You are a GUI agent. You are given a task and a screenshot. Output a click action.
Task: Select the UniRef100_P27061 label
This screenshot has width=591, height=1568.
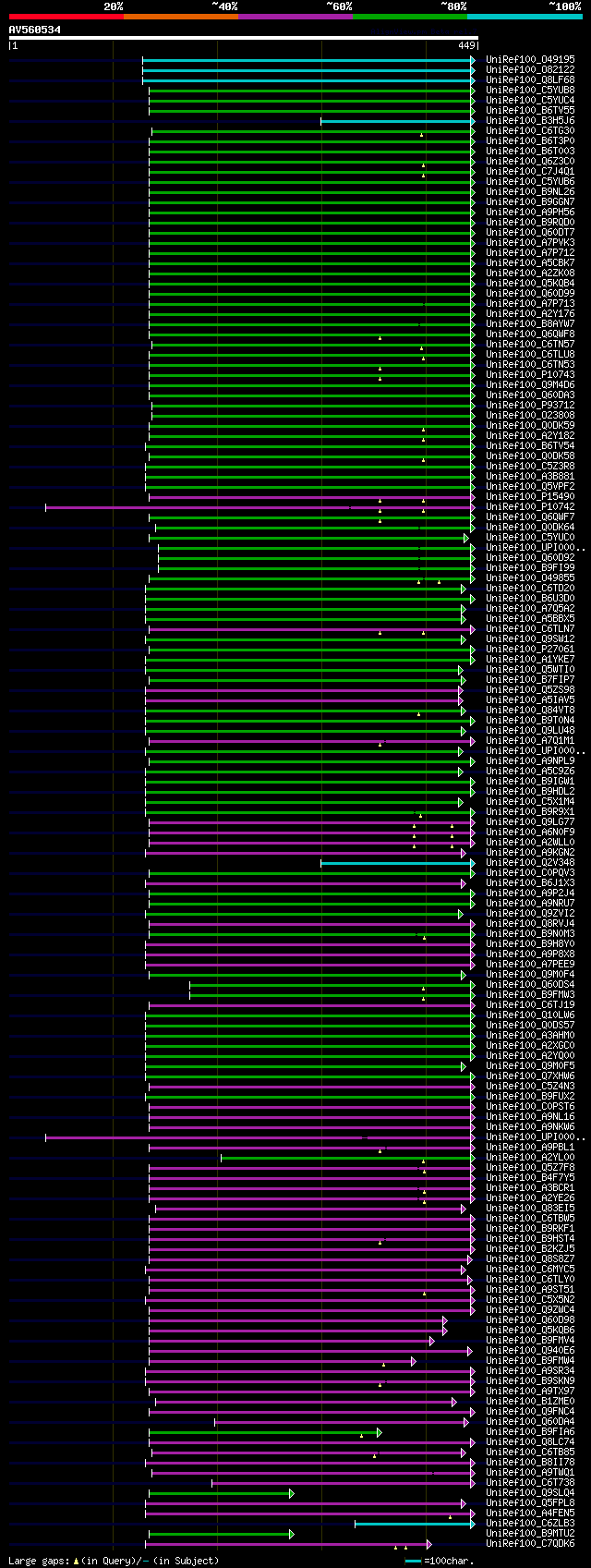click(530, 649)
